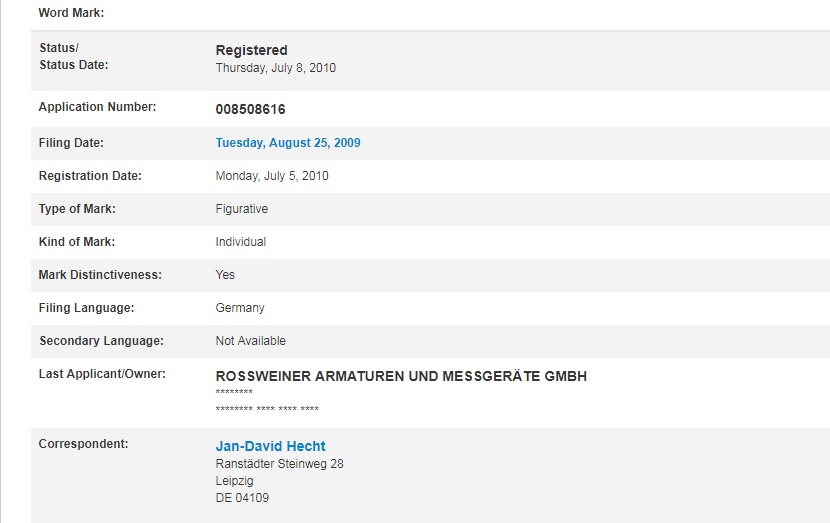Click the Filing Language value Germany
830x523 pixels.
pyautogui.click(x=240, y=308)
